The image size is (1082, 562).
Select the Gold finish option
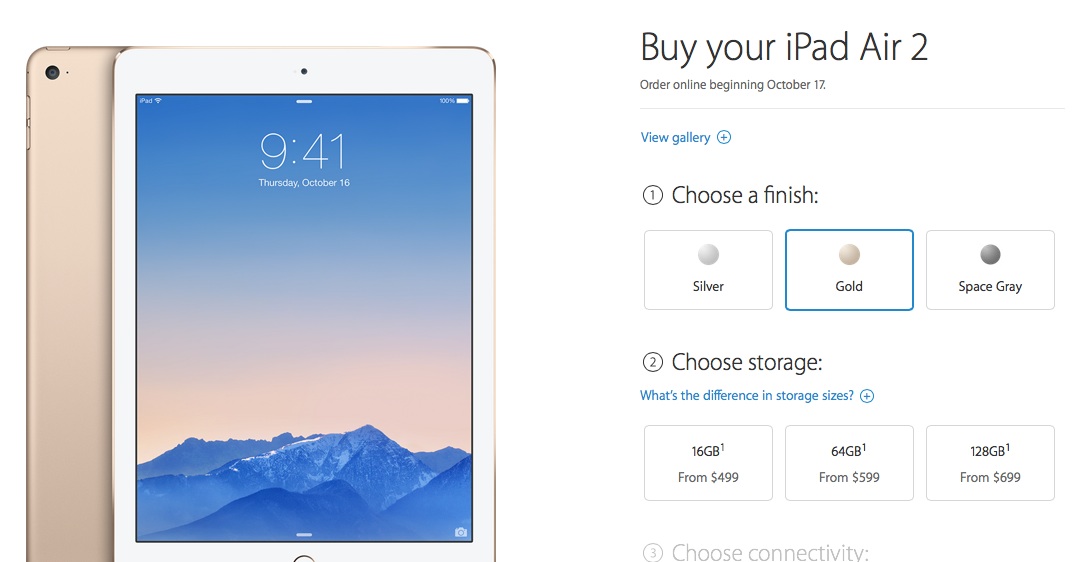pos(849,270)
